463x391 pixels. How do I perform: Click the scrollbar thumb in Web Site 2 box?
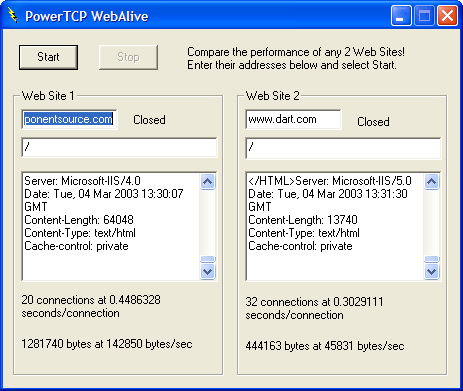coord(432,259)
